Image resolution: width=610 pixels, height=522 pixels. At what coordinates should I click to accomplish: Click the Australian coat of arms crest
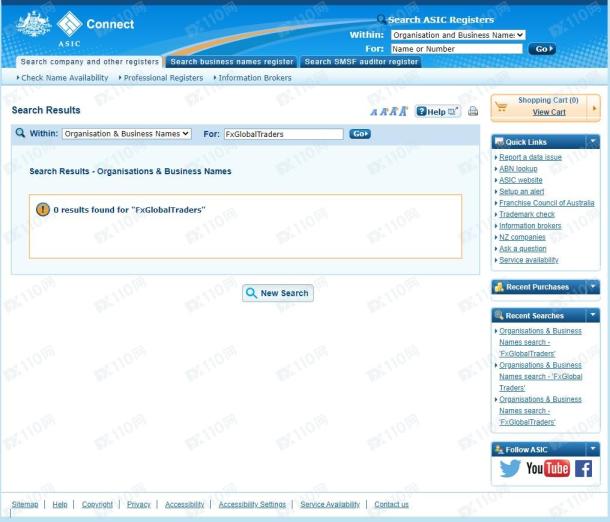(34, 24)
